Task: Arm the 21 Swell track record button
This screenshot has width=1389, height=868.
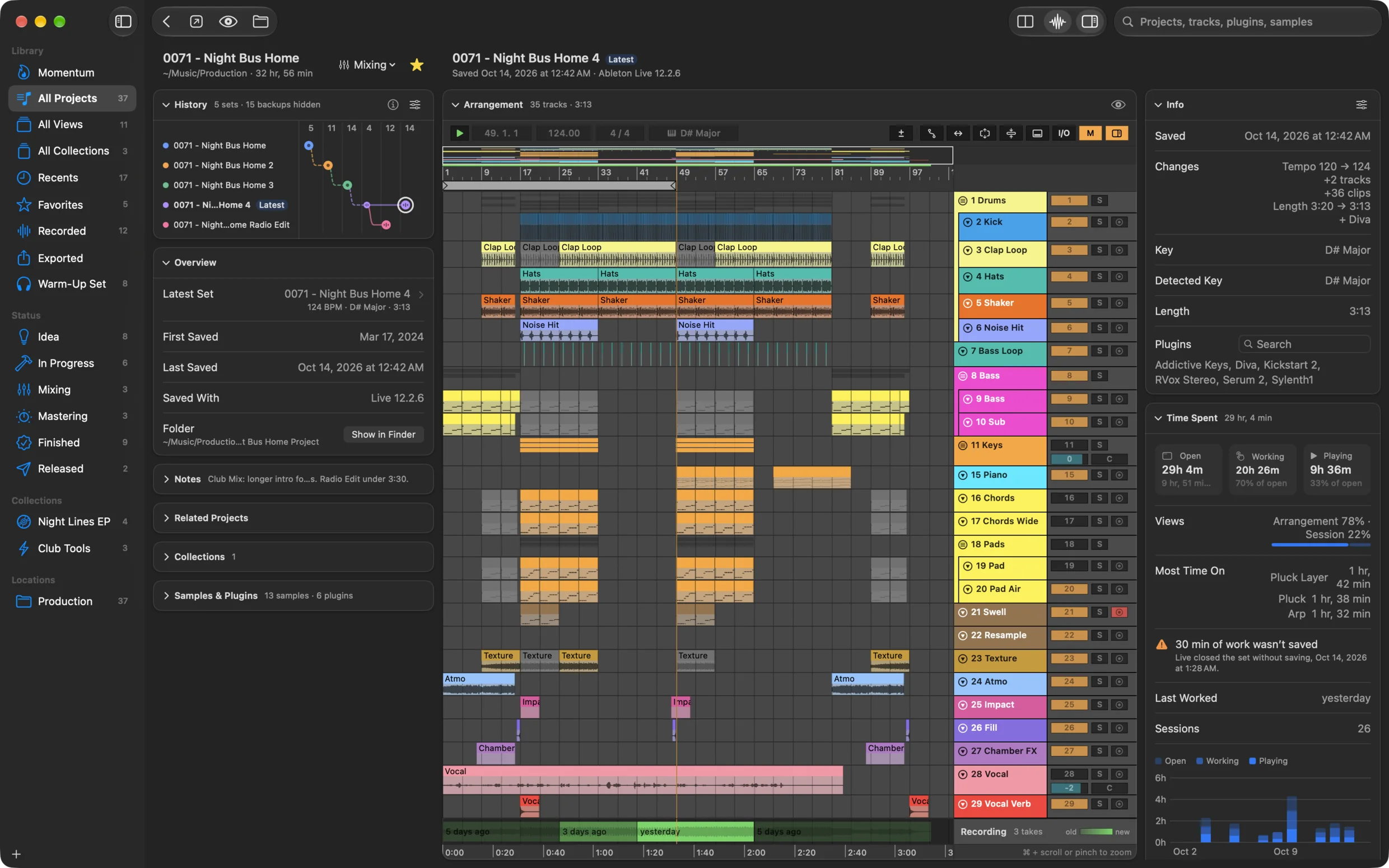Action: click(1118, 612)
